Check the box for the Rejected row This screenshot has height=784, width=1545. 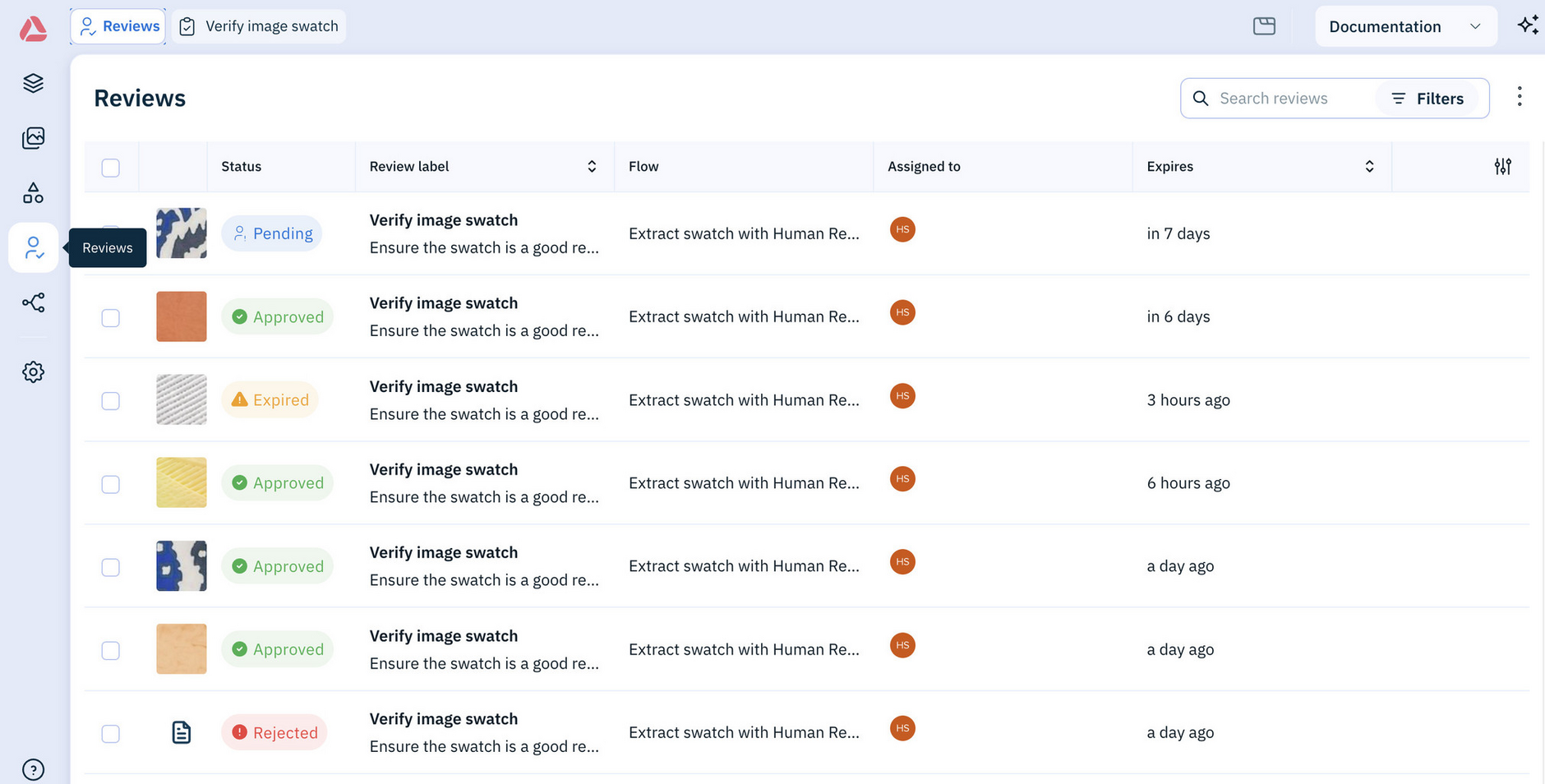[x=110, y=734]
